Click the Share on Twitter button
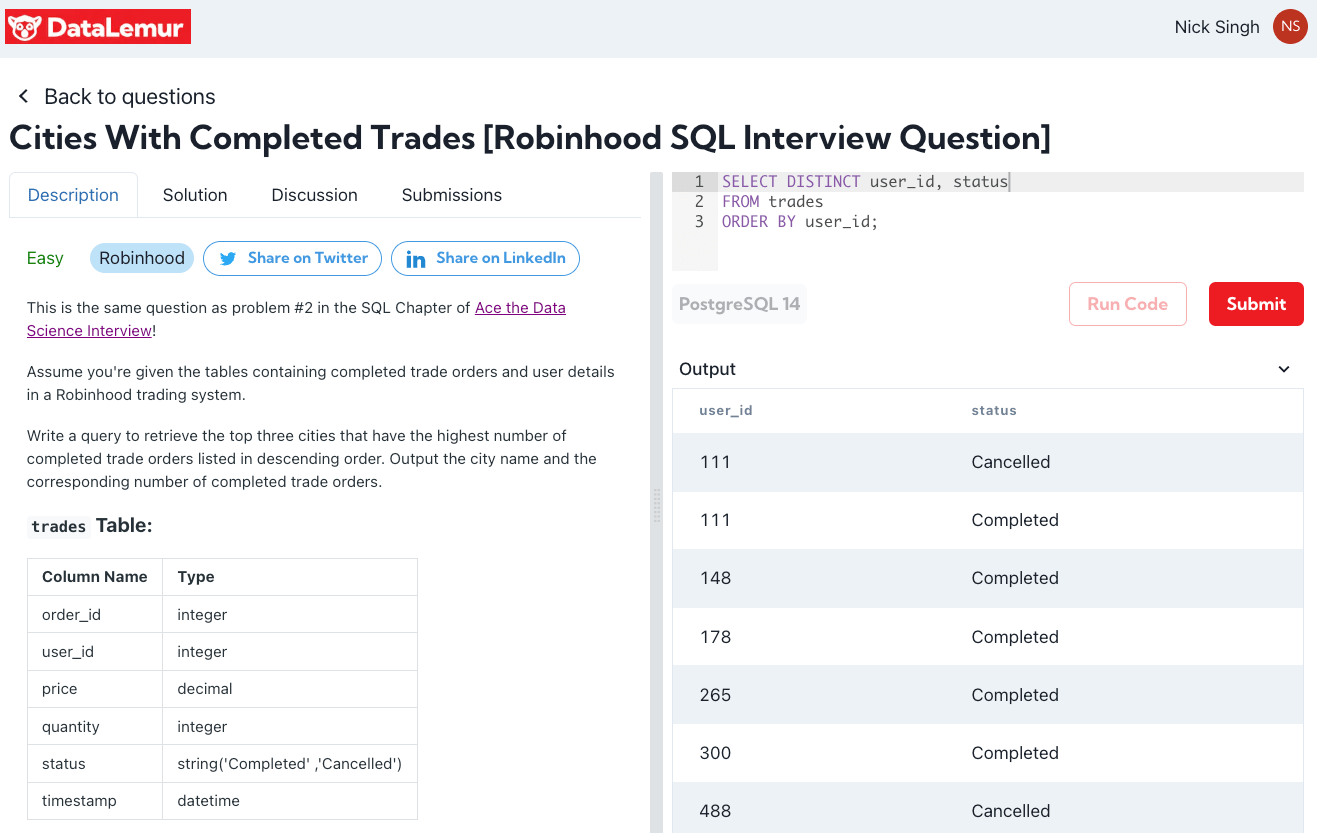The image size is (1317, 833). (292, 258)
